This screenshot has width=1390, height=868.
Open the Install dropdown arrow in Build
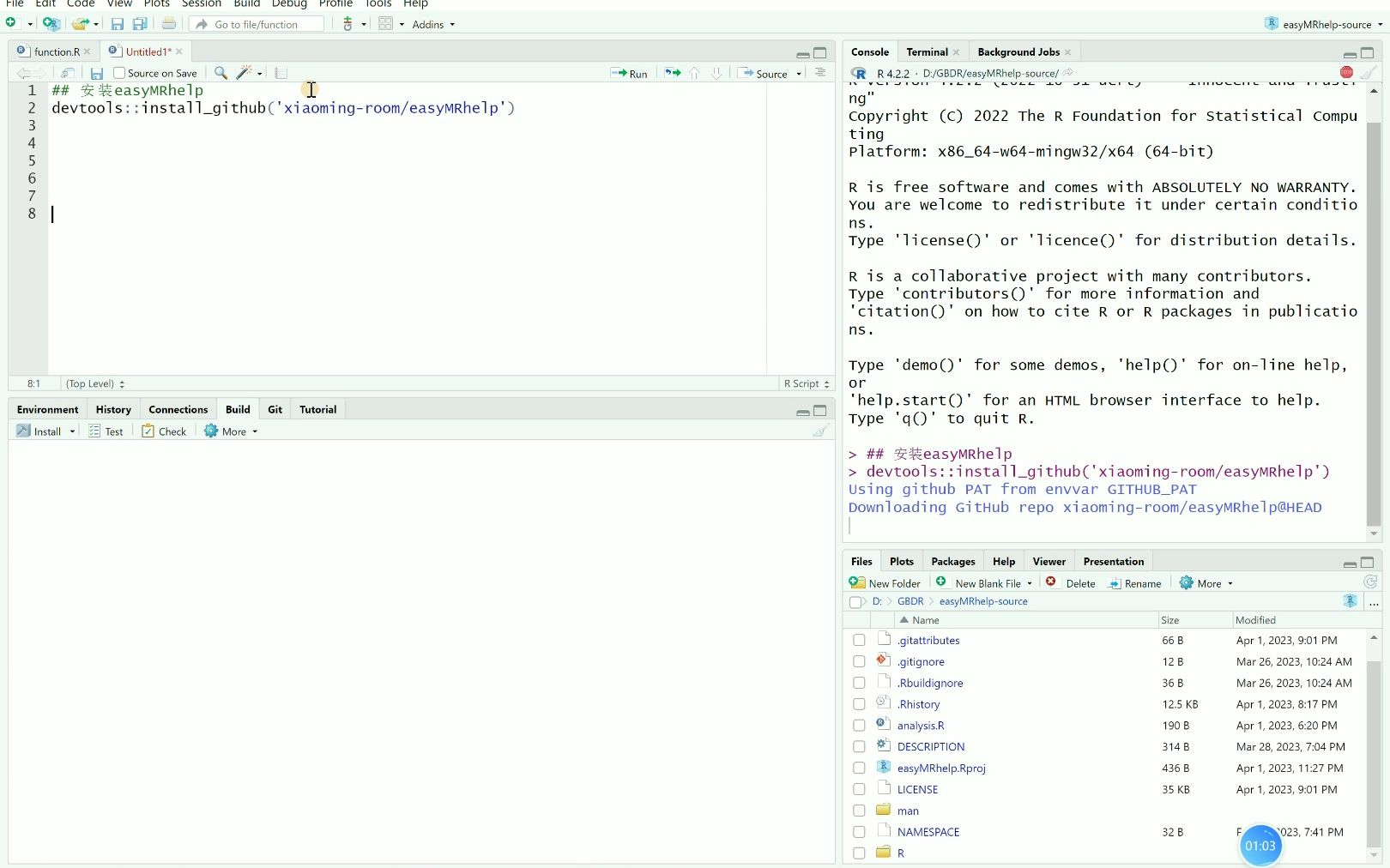pos(72,431)
